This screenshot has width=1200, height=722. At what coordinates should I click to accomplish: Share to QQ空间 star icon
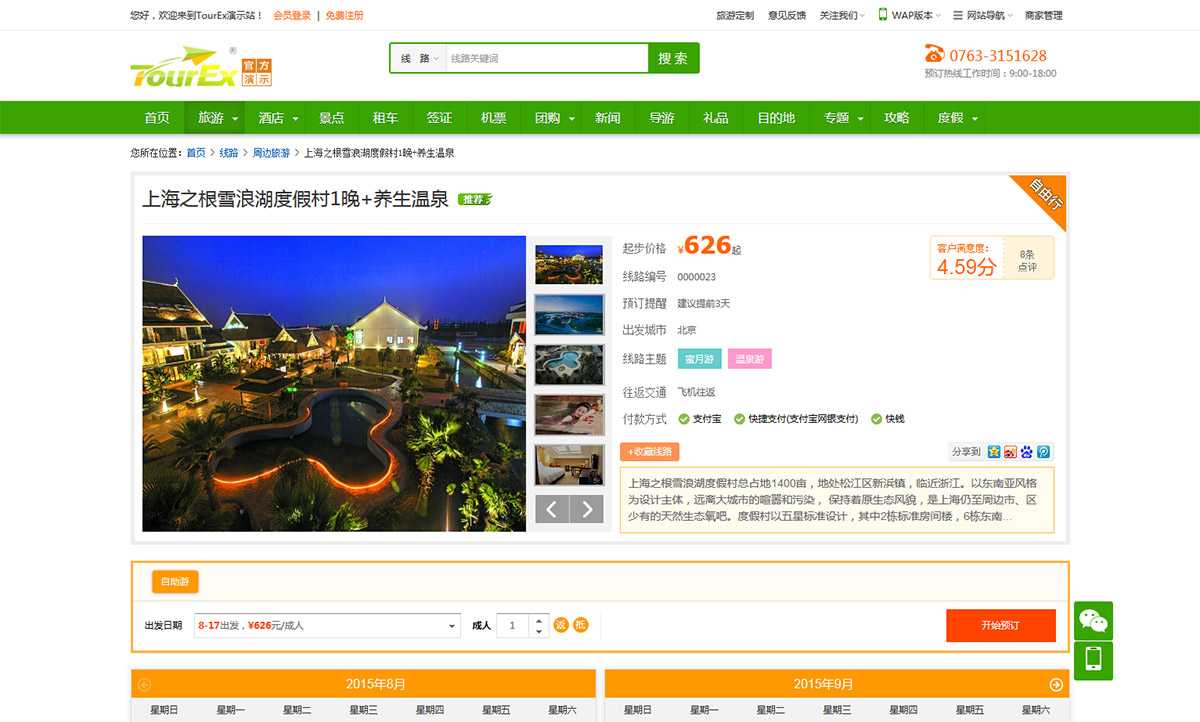[x=993, y=452]
